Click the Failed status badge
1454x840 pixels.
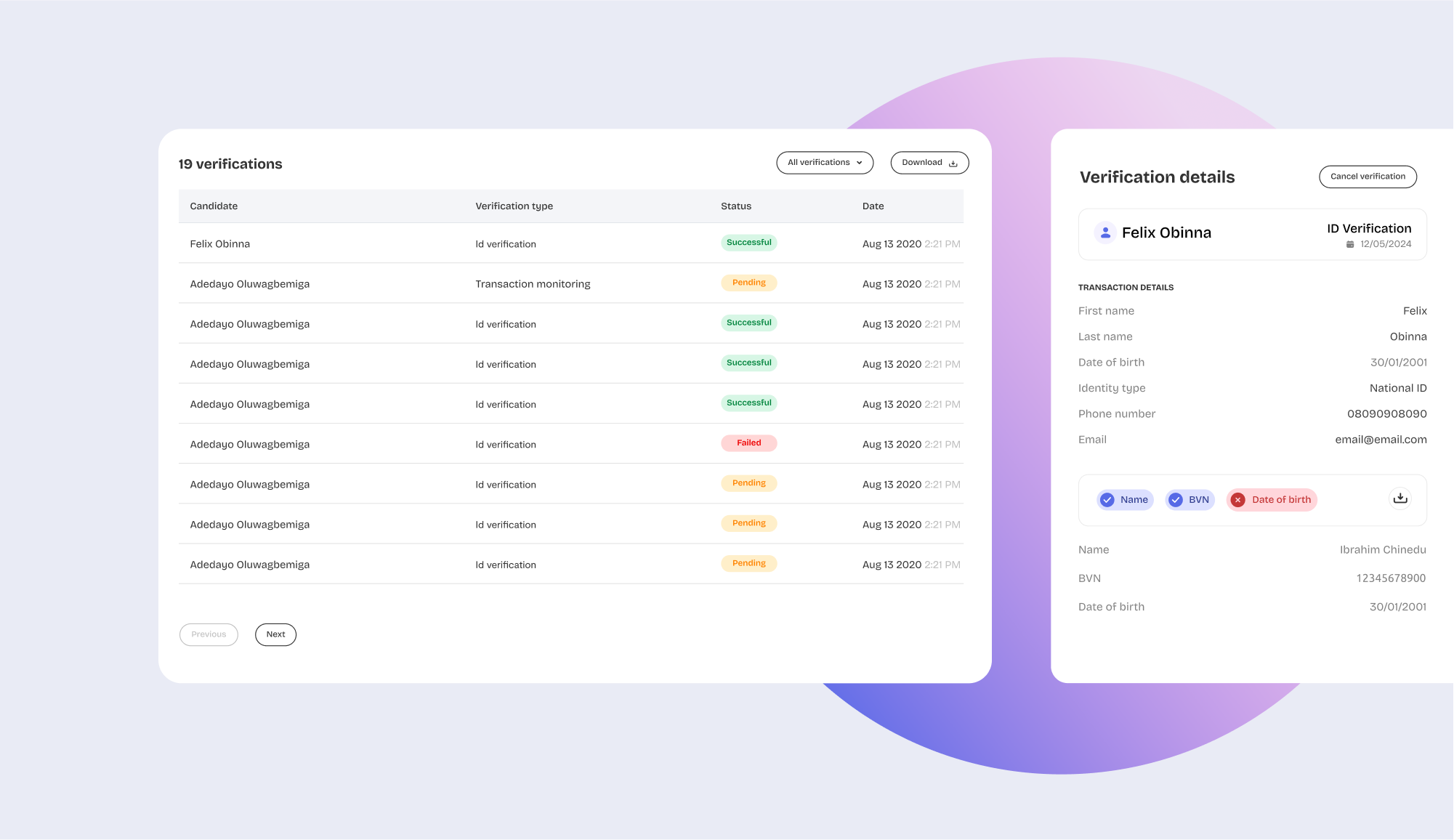point(748,443)
